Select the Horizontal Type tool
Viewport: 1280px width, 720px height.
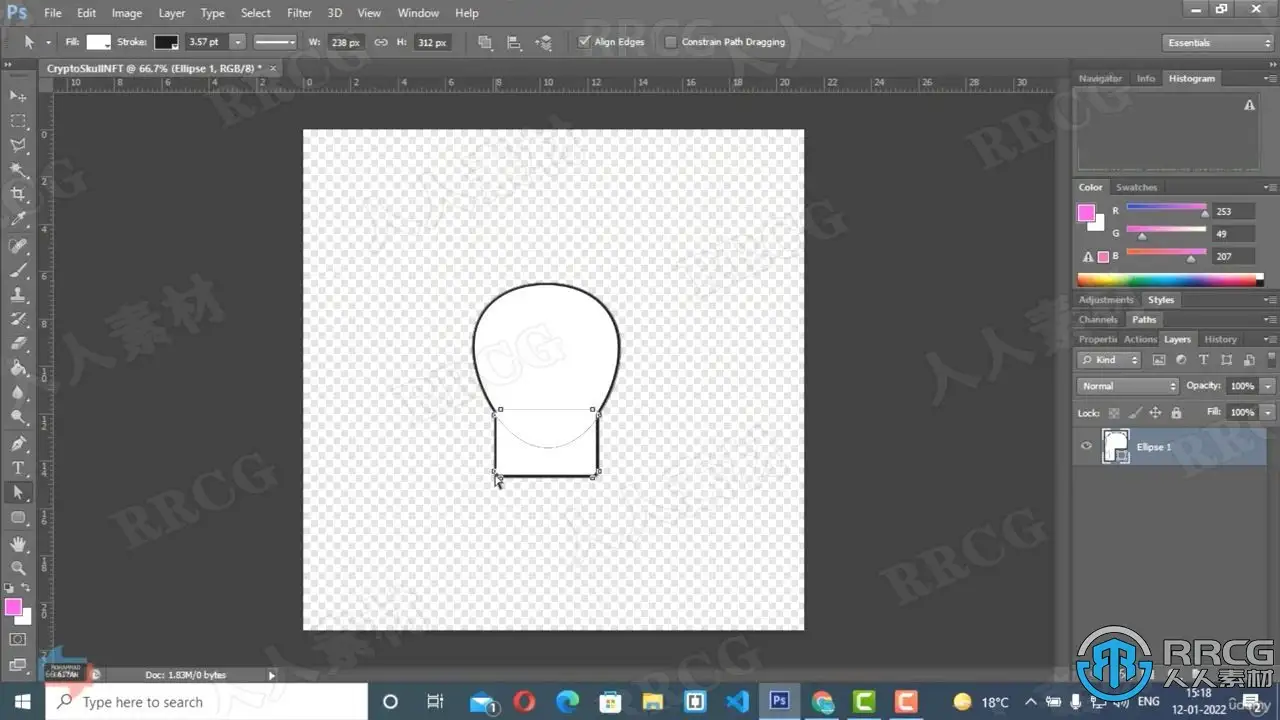point(18,468)
